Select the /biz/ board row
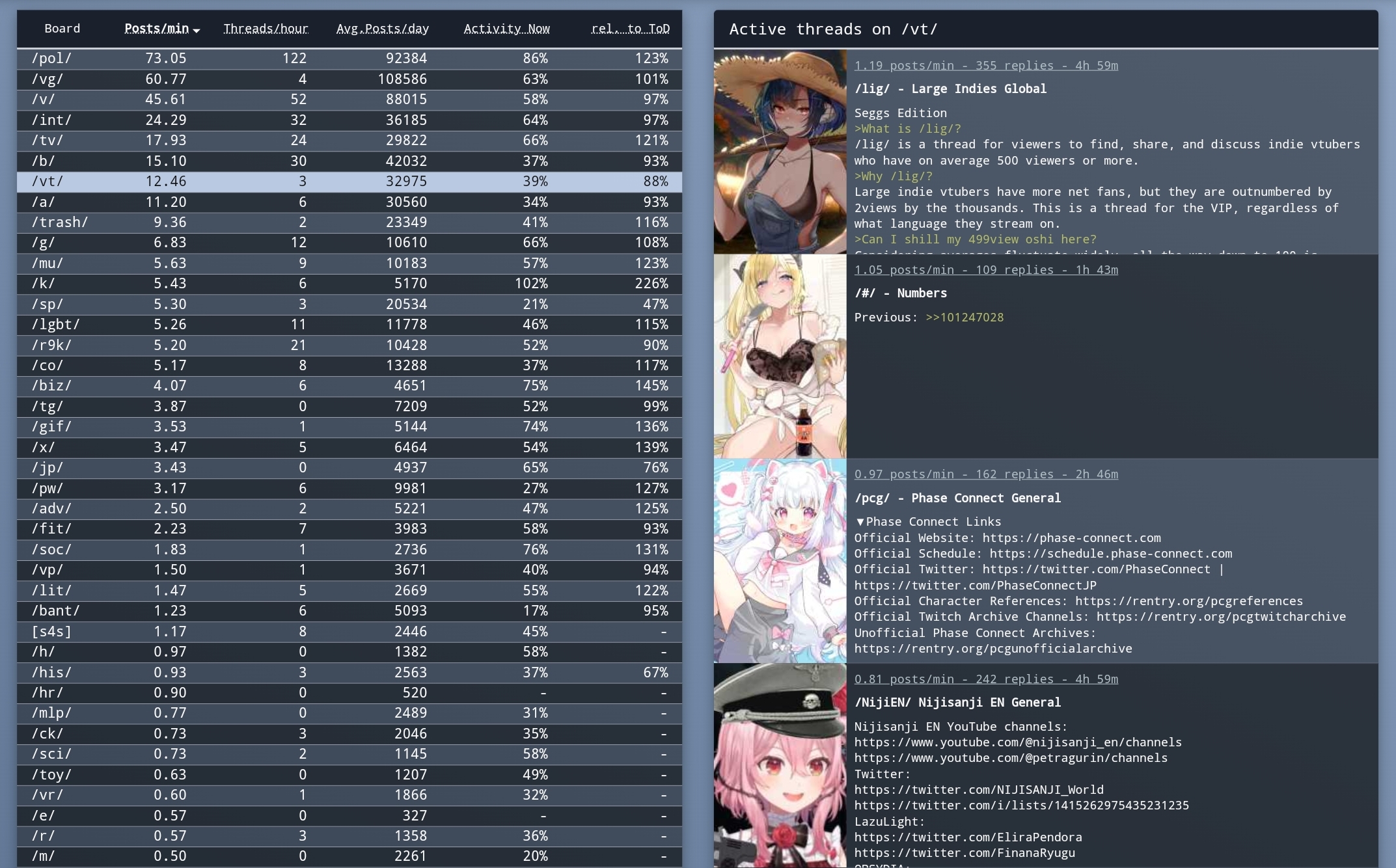The image size is (1396, 868). coord(349,386)
